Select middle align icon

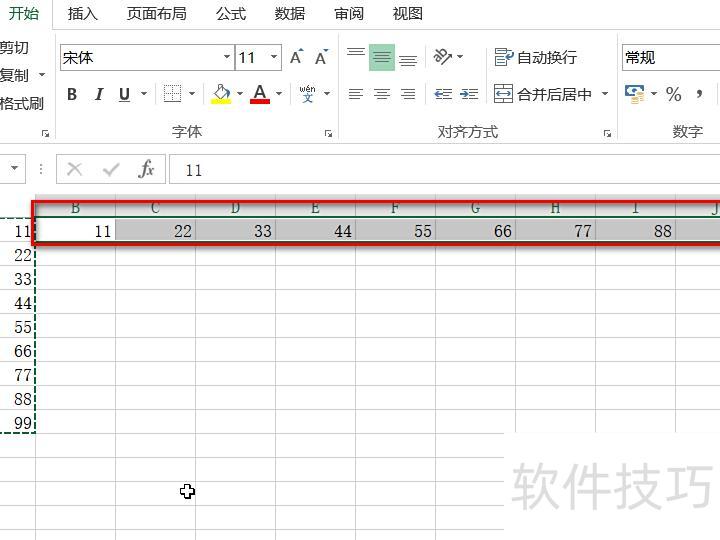(x=382, y=57)
